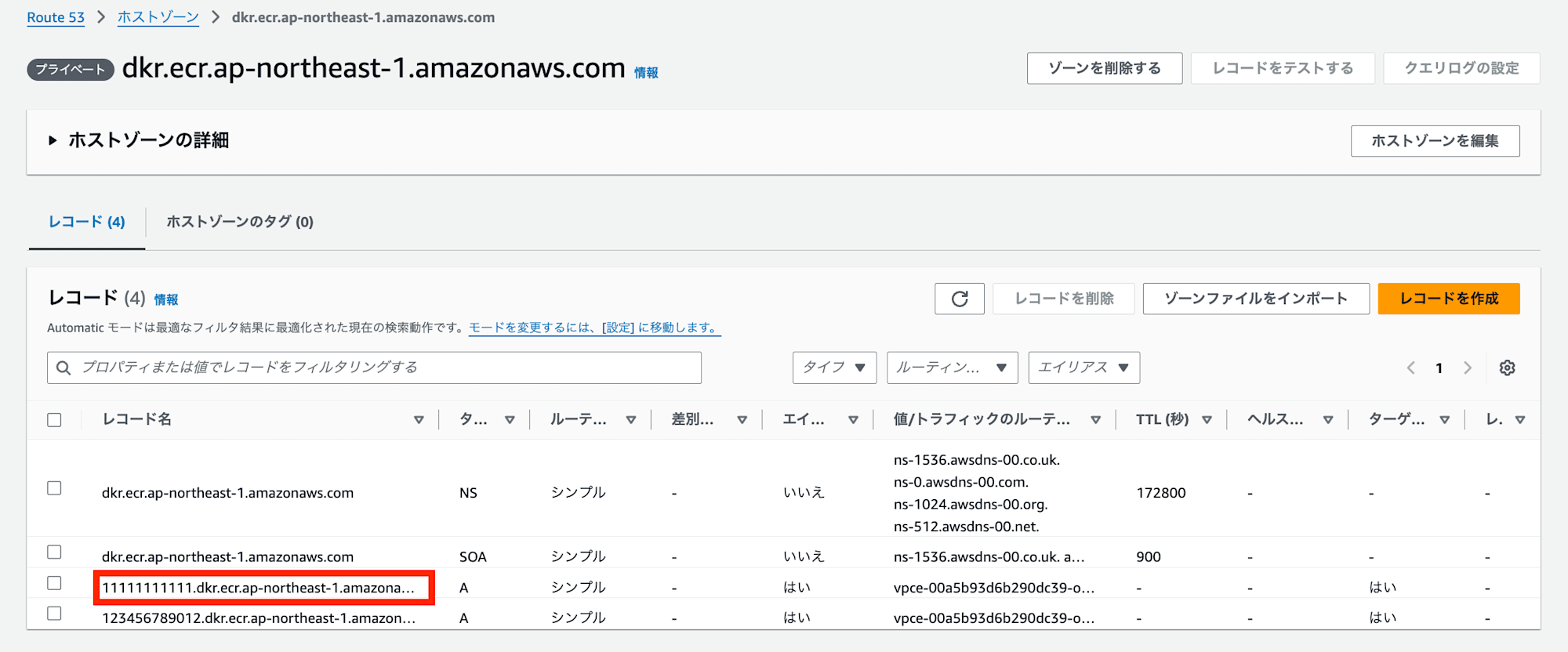Go to the previous page arrow
This screenshot has width=1568, height=652.
1410,368
